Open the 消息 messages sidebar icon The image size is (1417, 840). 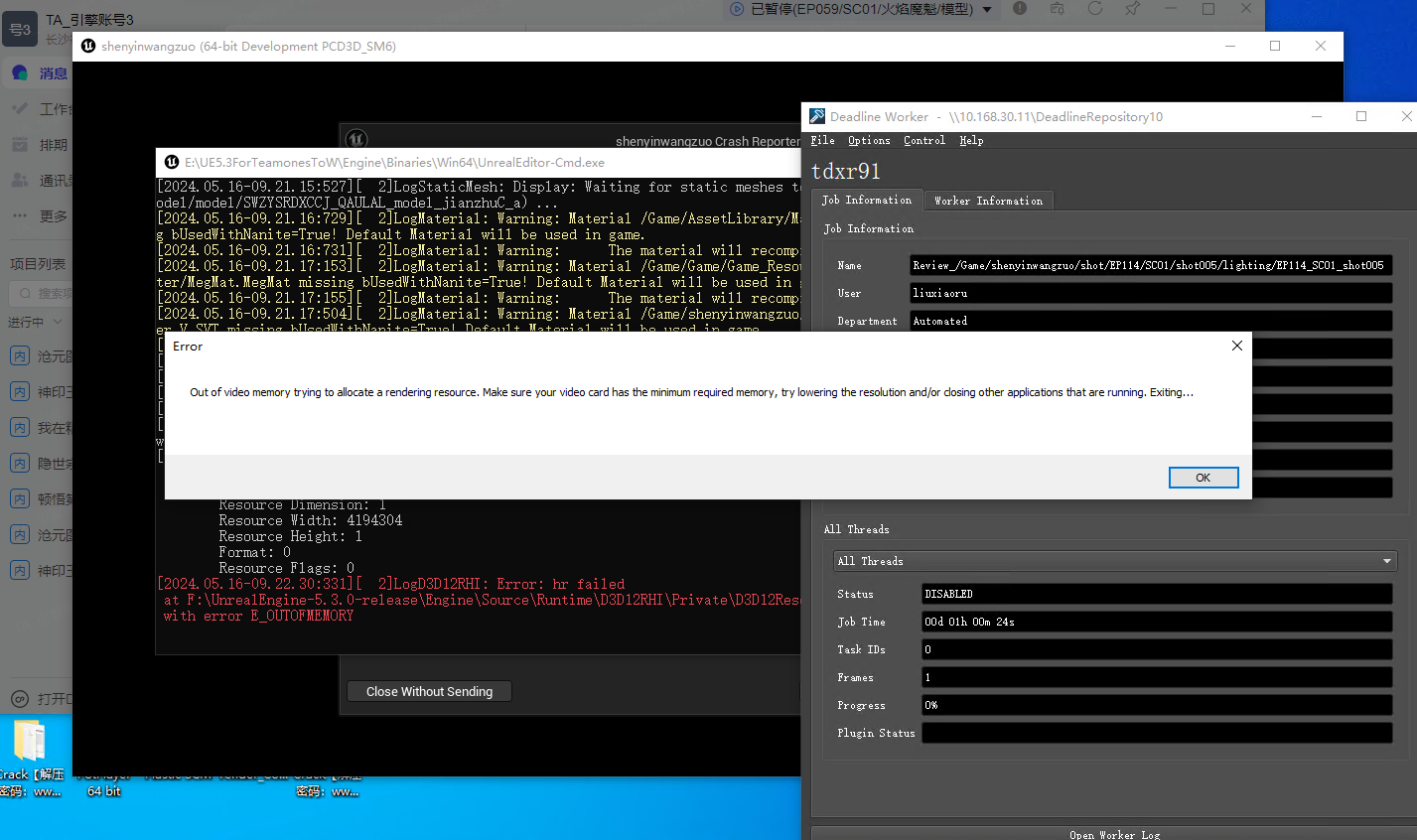coord(20,72)
